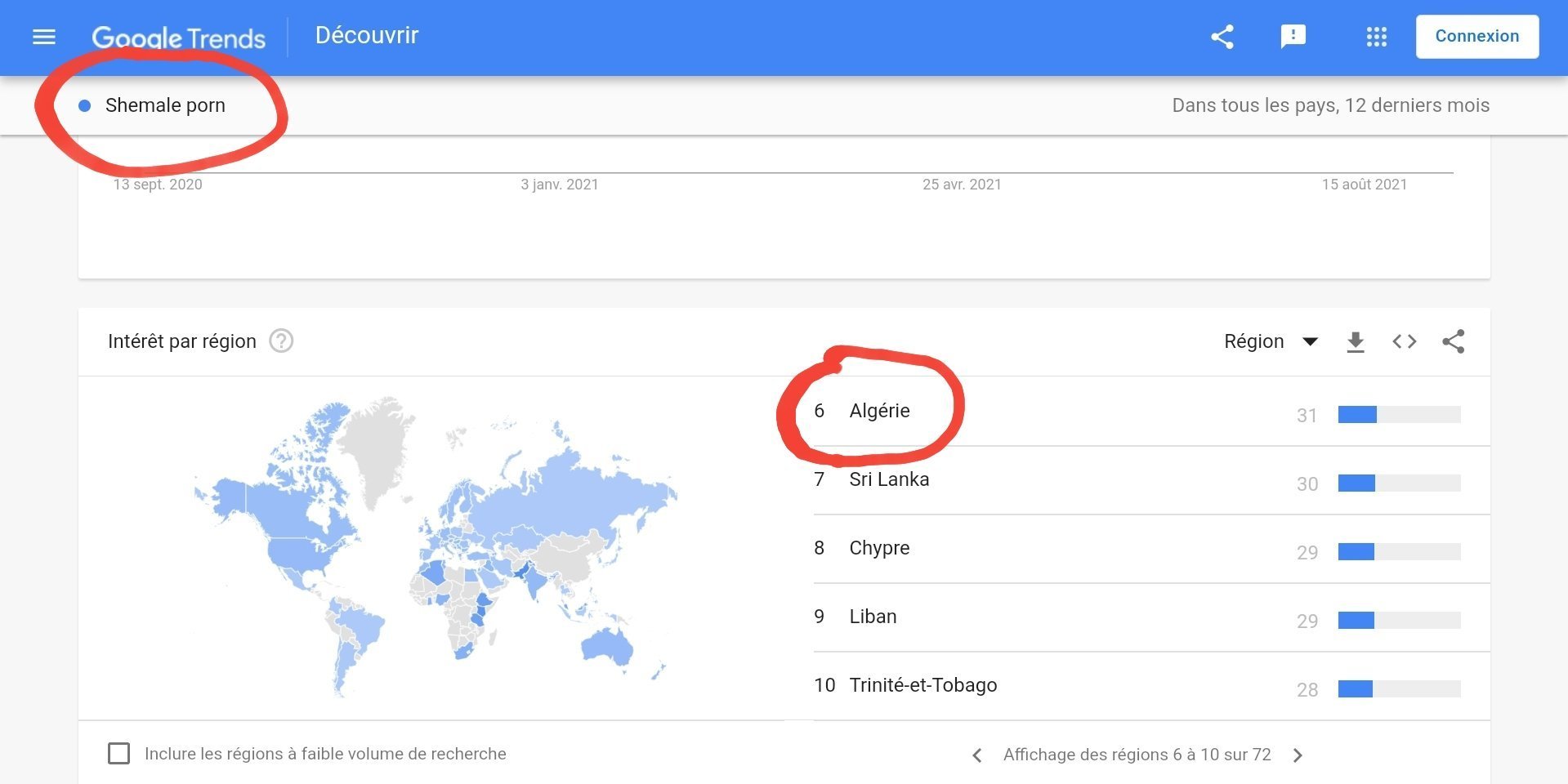Click the blue interest bar for Chypre
This screenshot has width=1568, height=784.
(x=1356, y=552)
